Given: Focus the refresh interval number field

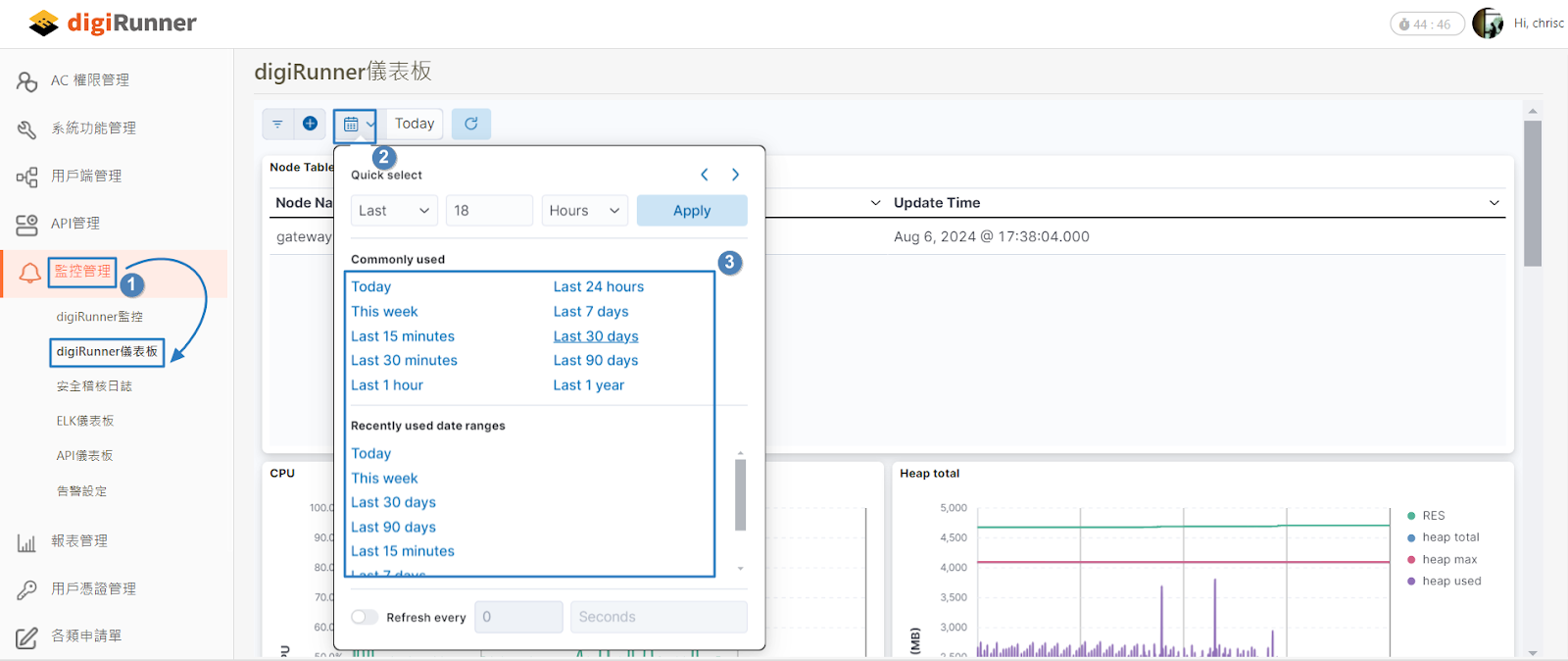Looking at the screenshot, I should pos(518,617).
